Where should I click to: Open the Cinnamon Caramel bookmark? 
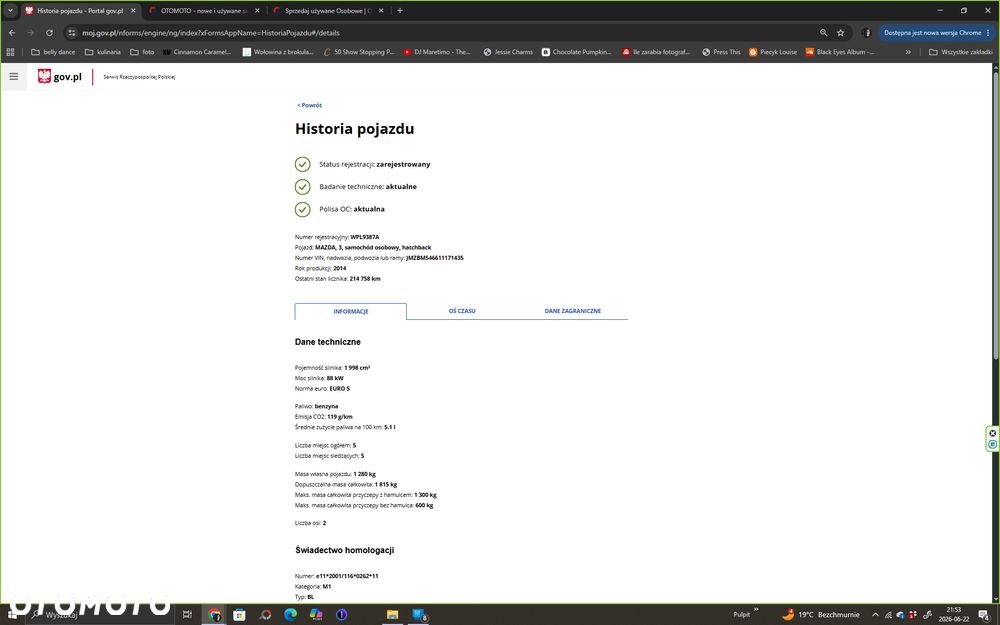tap(197, 52)
